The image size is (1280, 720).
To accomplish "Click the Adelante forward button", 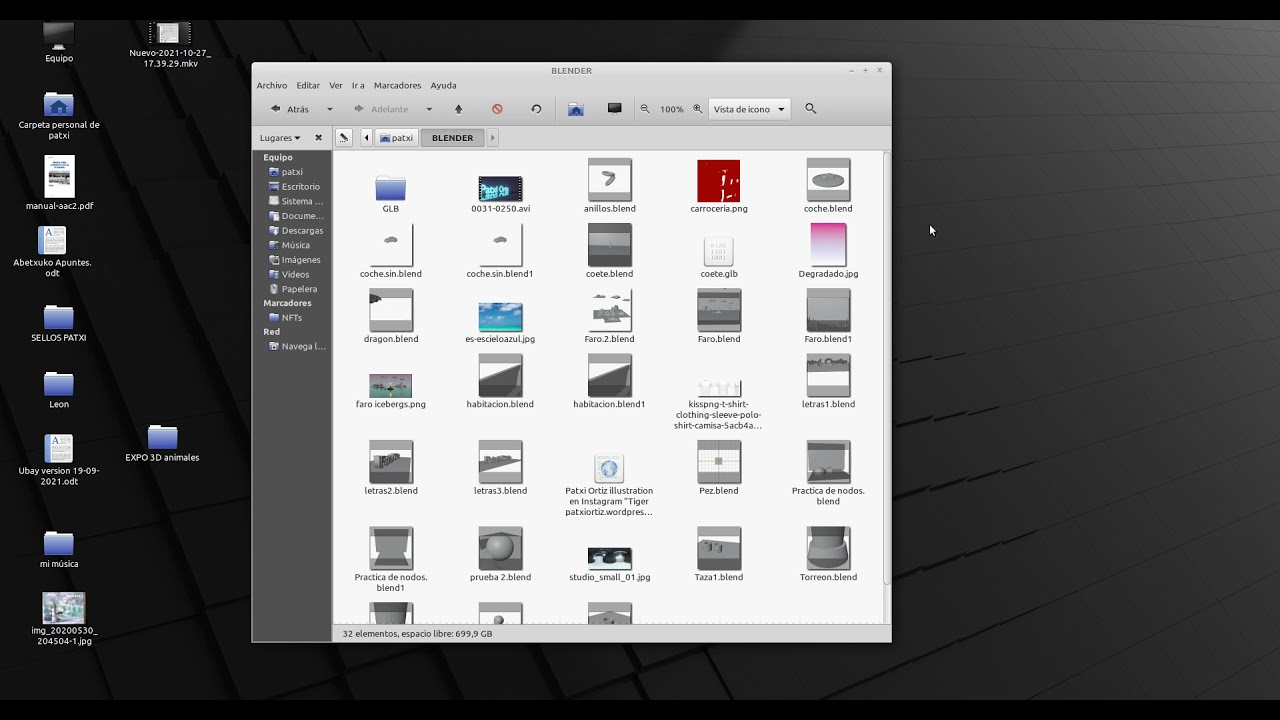I will [381, 109].
